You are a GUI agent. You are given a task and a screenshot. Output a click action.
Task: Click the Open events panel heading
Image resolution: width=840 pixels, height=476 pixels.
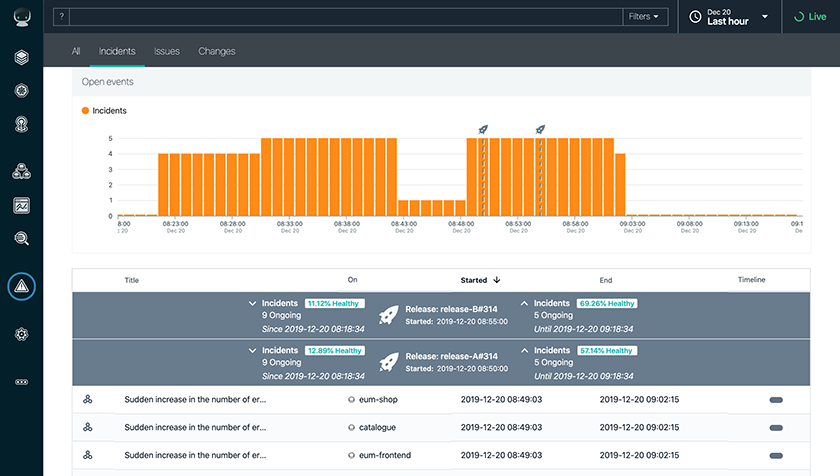click(x=108, y=82)
